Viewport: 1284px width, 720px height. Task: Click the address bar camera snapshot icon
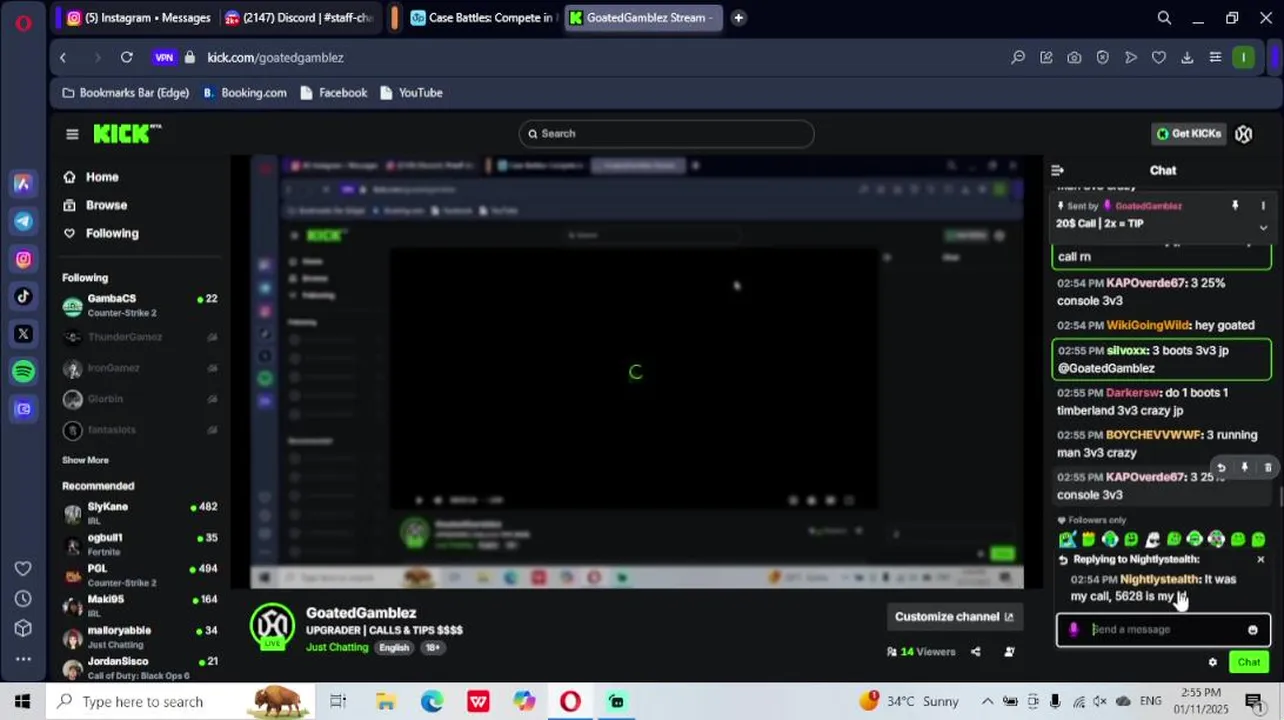1074,57
